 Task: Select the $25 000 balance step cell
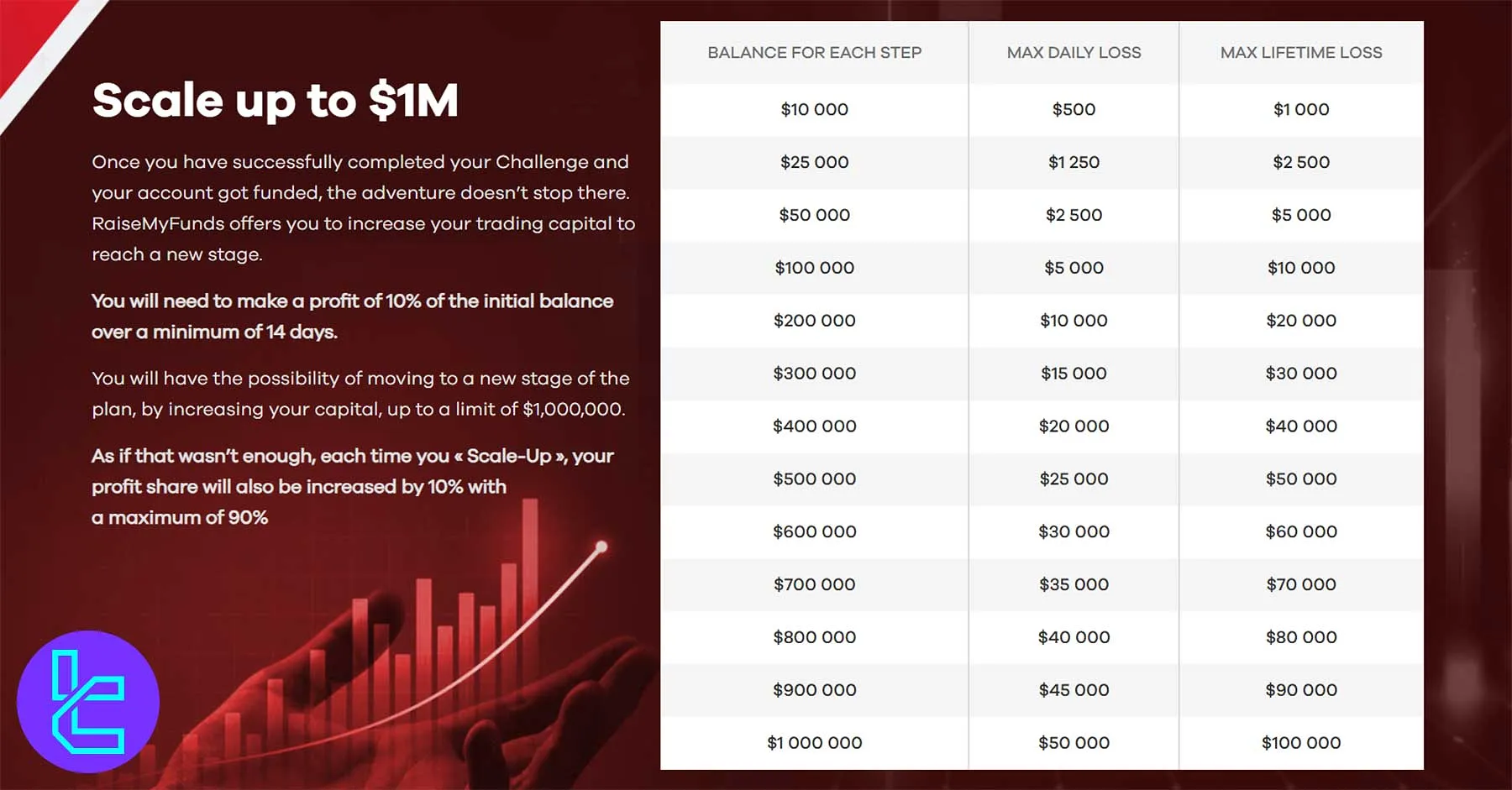pyautogui.click(x=814, y=162)
